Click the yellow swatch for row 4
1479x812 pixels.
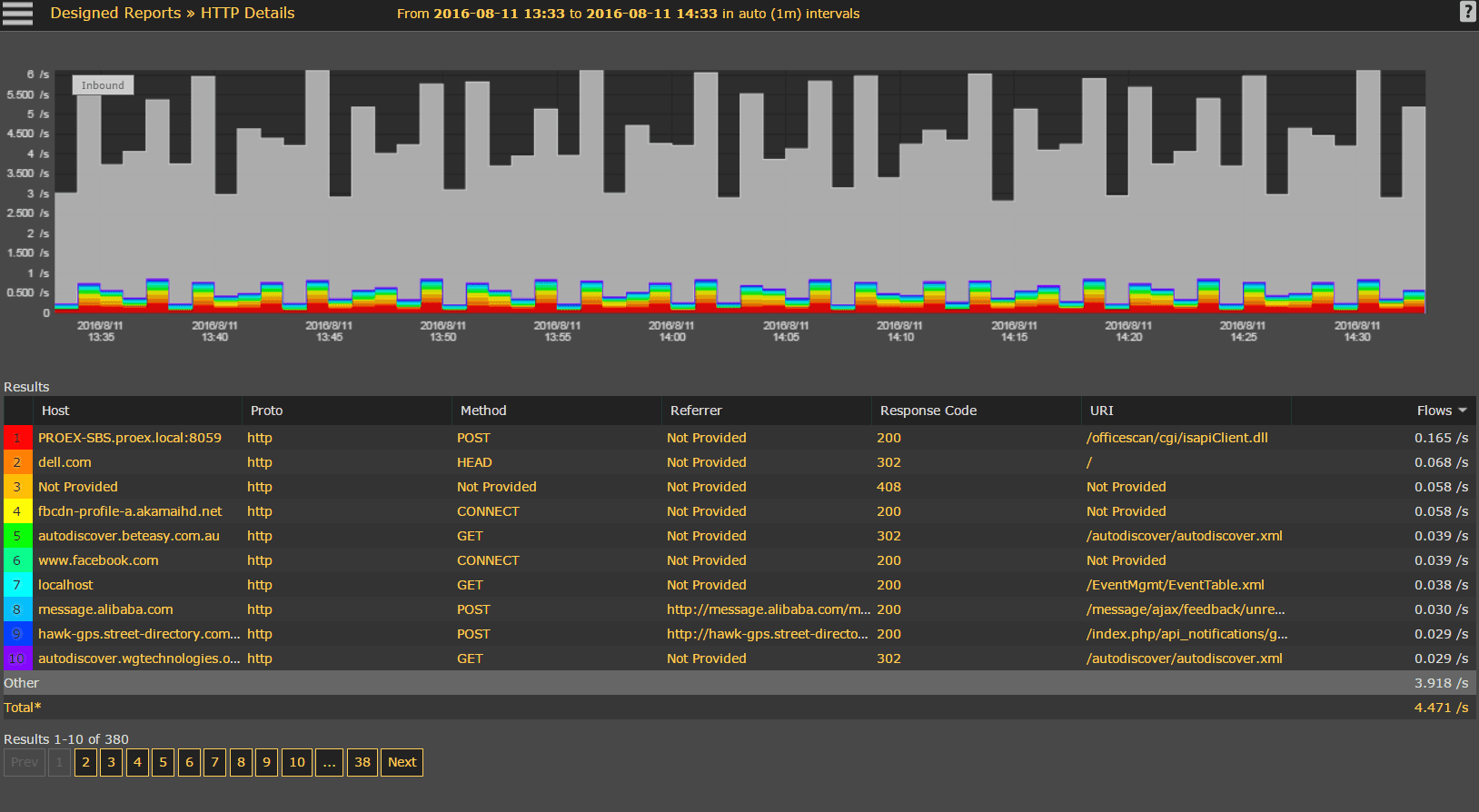click(x=17, y=511)
